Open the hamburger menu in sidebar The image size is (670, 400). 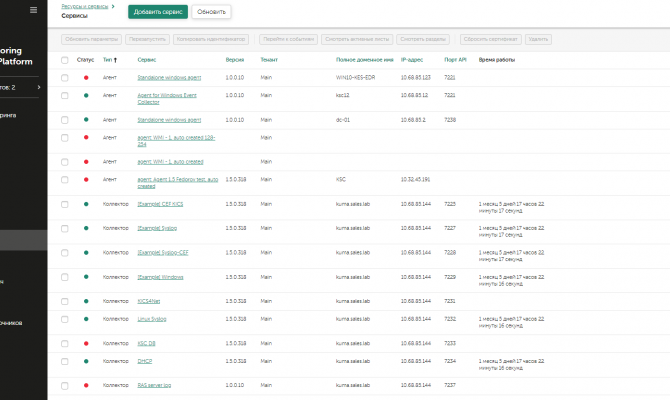click(x=33, y=10)
